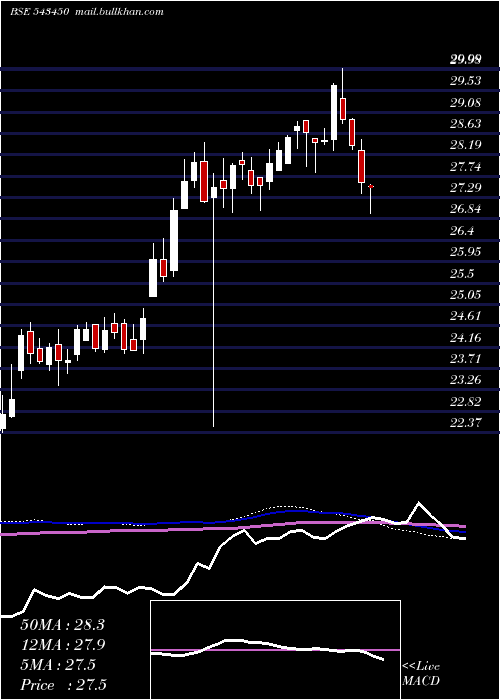Click the BSE 543450 ticker label
Viewport: 500px width, 700px height.
tap(40, 12)
